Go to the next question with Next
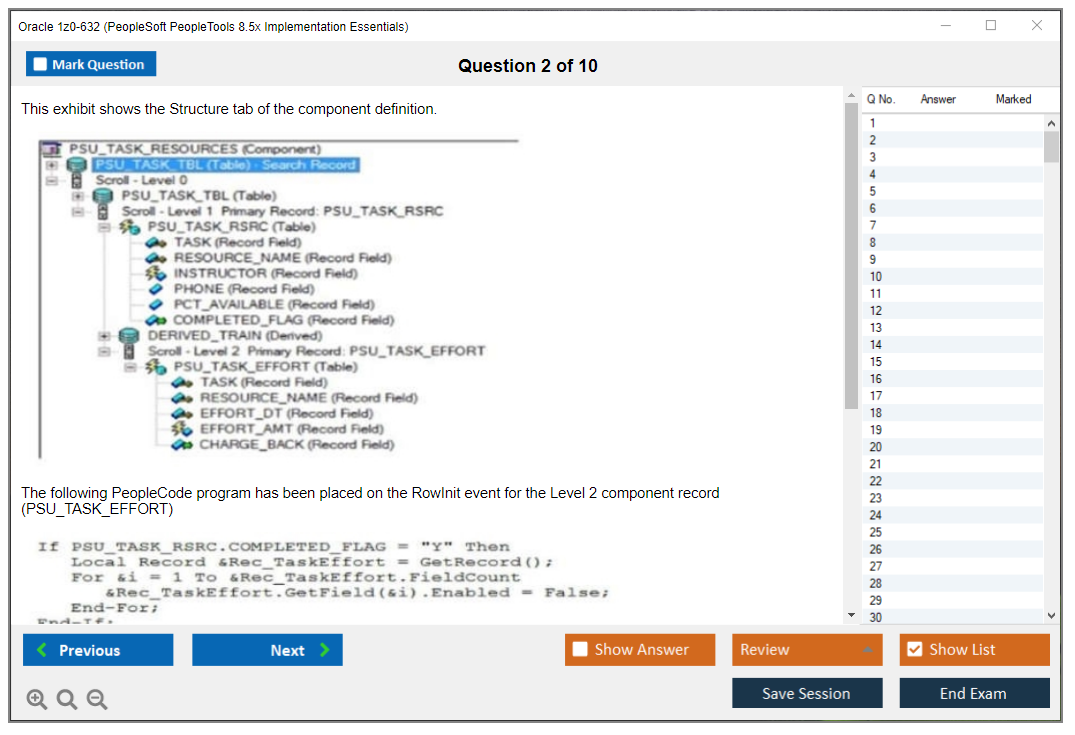 coord(267,649)
